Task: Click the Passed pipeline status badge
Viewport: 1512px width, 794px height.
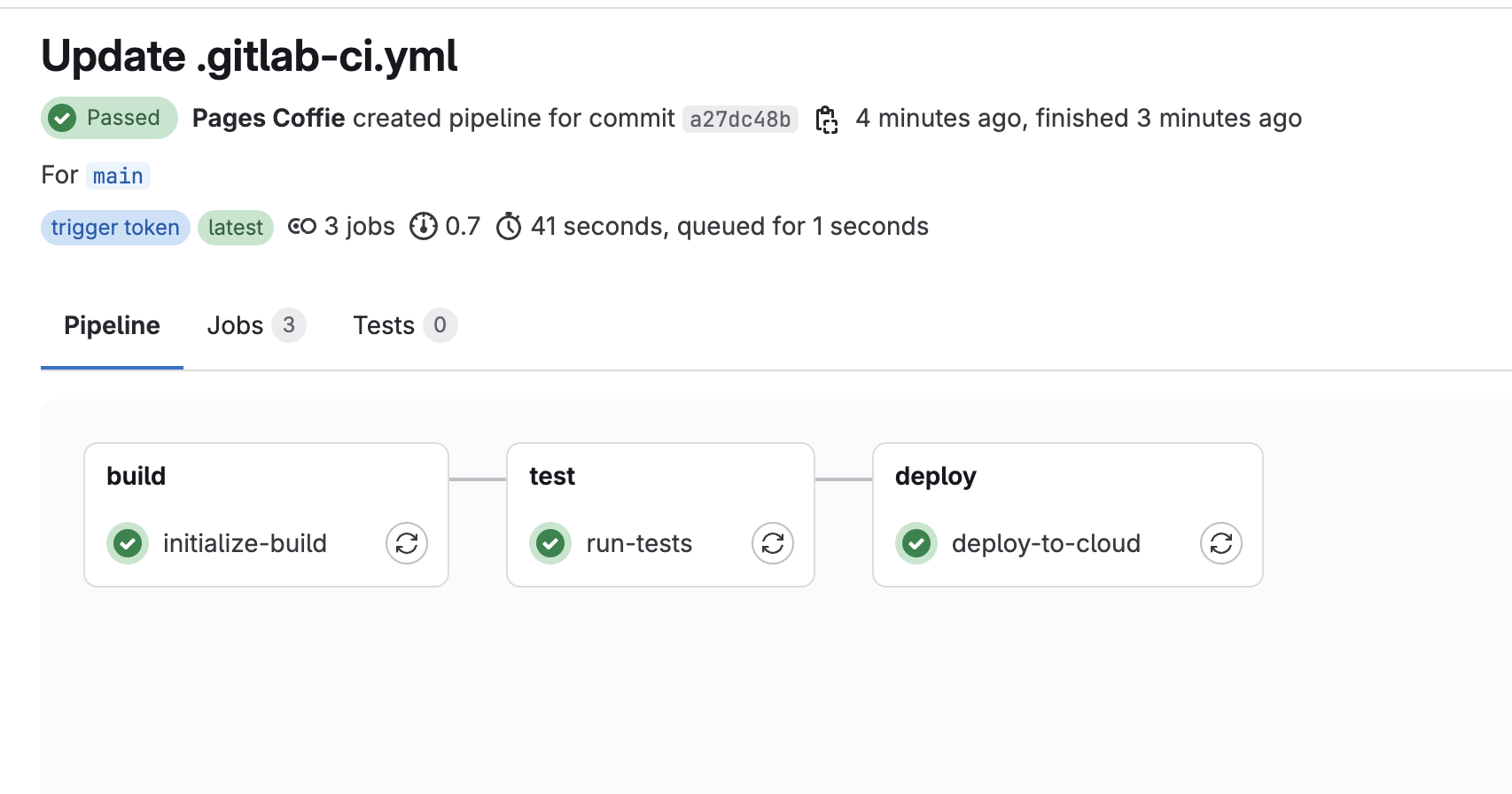Action: (x=109, y=118)
